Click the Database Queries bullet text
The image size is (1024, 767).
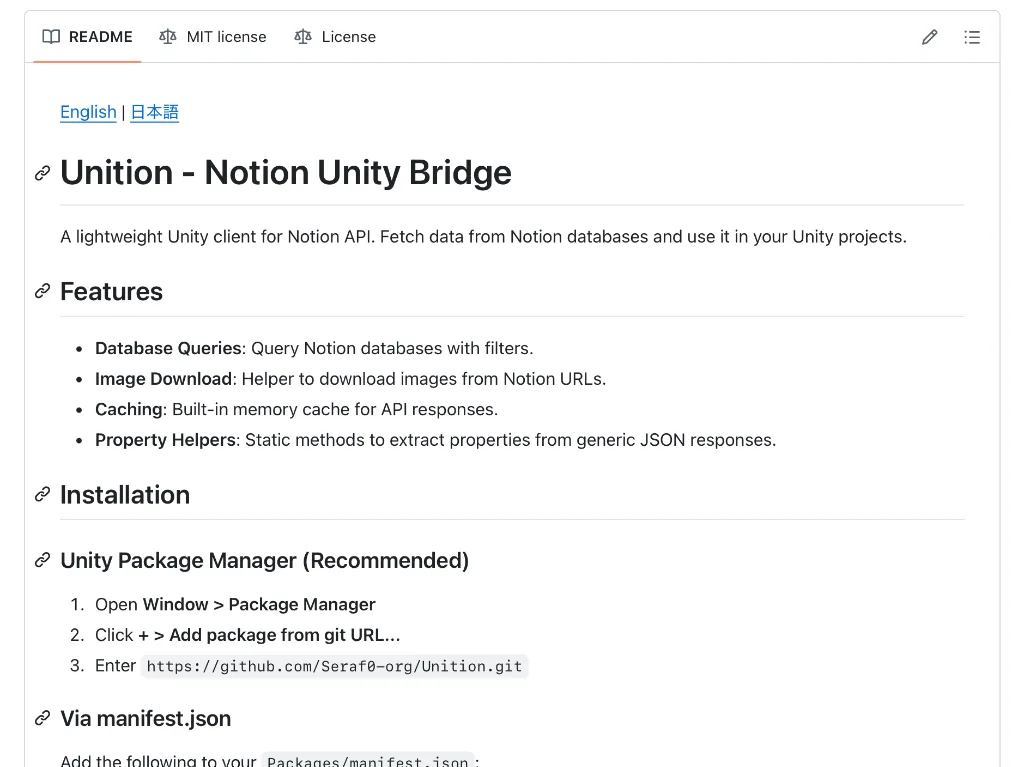tap(314, 348)
